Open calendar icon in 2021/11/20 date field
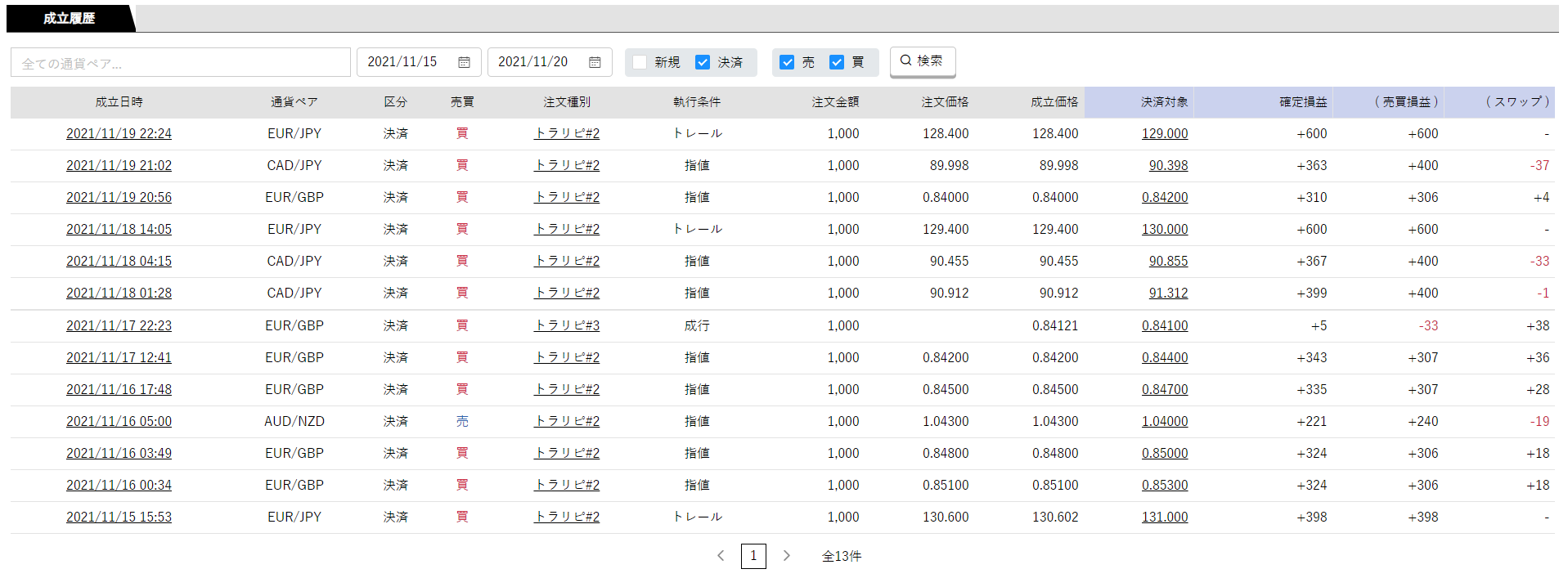This screenshot has height=578, width=1568. tap(595, 62)
